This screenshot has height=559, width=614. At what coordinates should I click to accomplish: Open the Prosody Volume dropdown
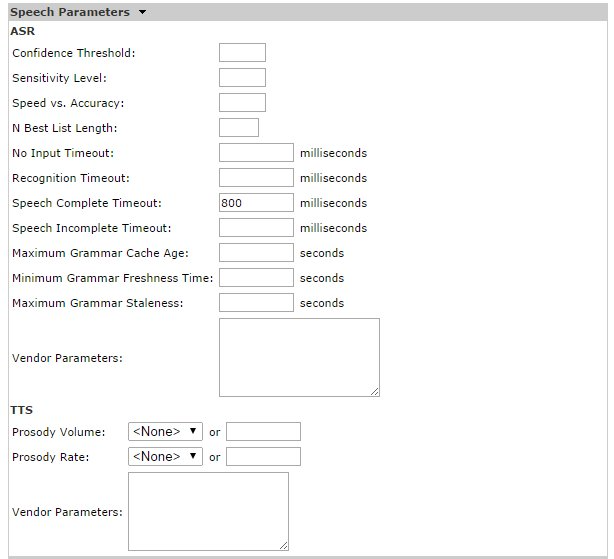click(x=165, y=432)
